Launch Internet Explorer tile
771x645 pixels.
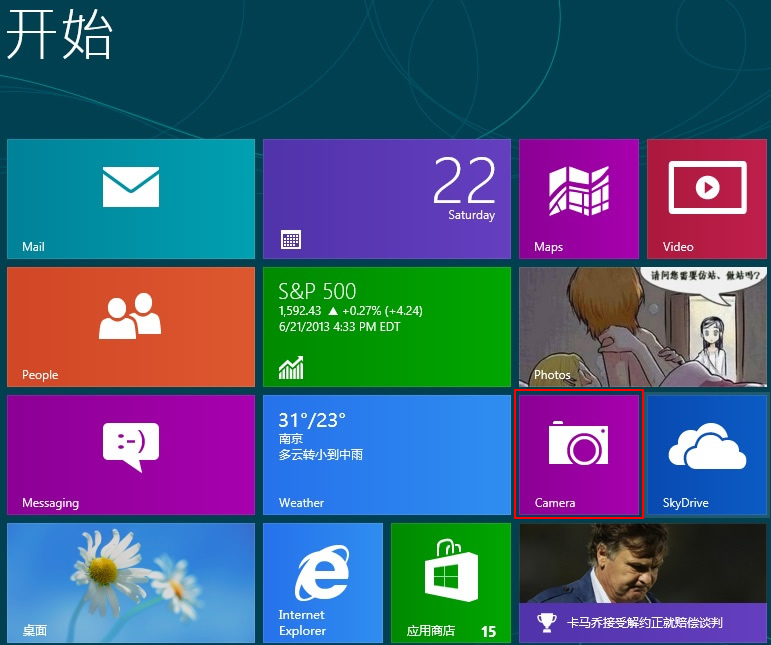(x=323, y=583)
